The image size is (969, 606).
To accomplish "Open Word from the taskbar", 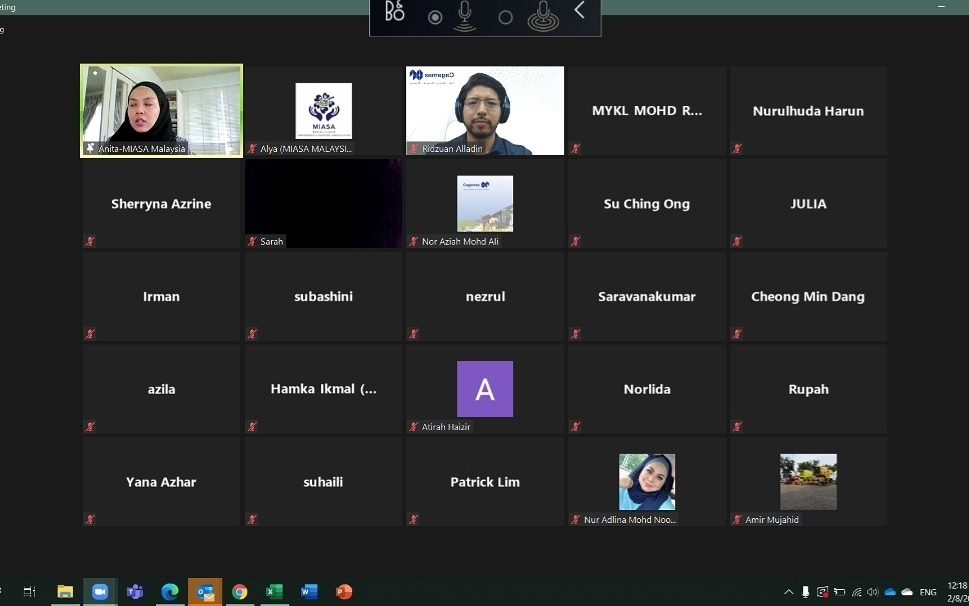I will [x=309, y=591].
